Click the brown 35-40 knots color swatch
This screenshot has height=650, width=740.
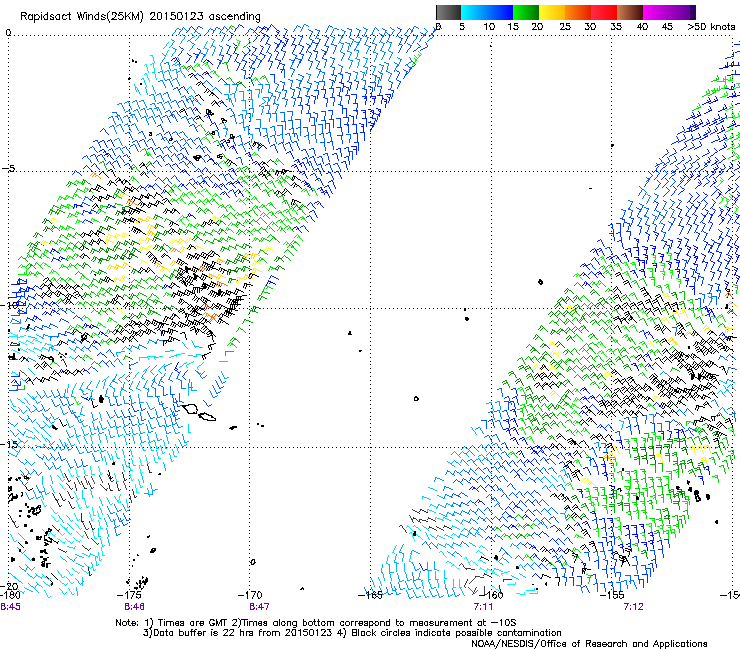(x=630, y=12)
